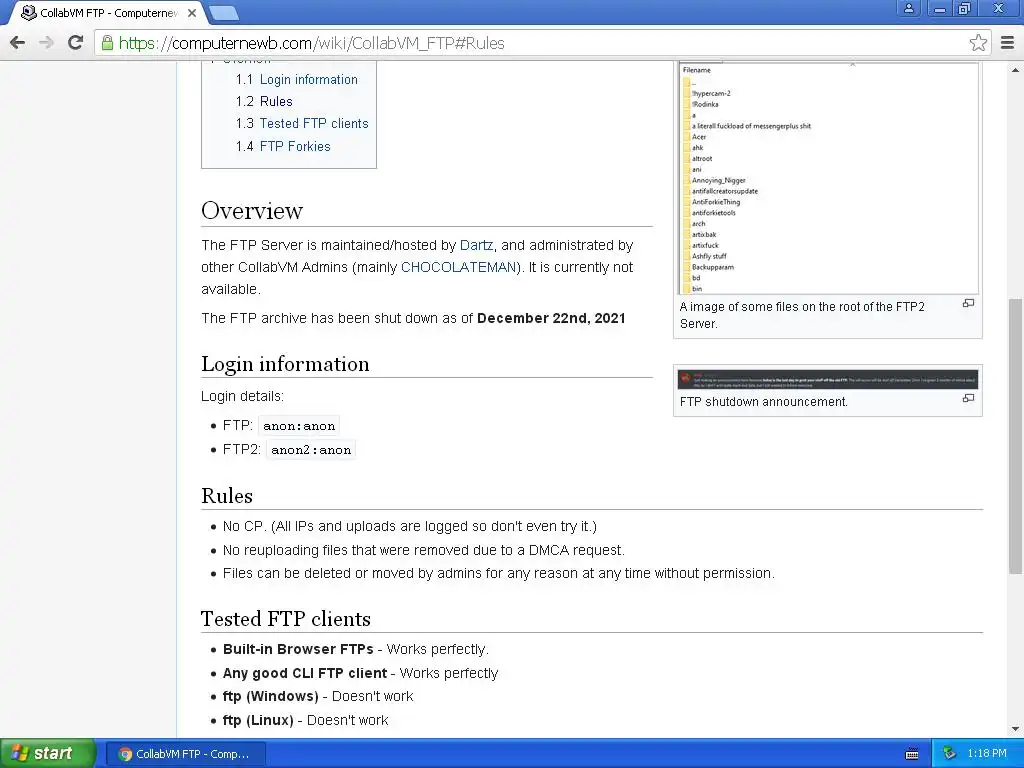Click the browser forward arrow

click(x=46, y=43)
